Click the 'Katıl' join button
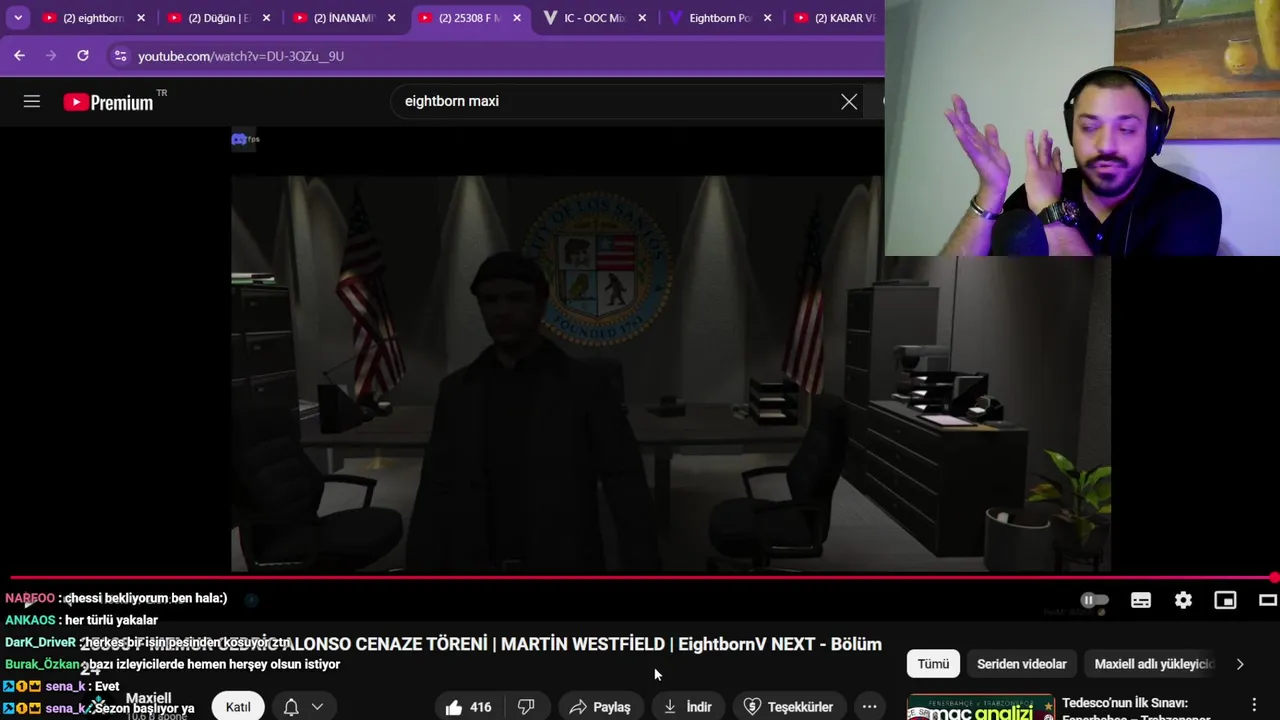Viewport: 1280px width, 720px height. [x=238, y=707]
